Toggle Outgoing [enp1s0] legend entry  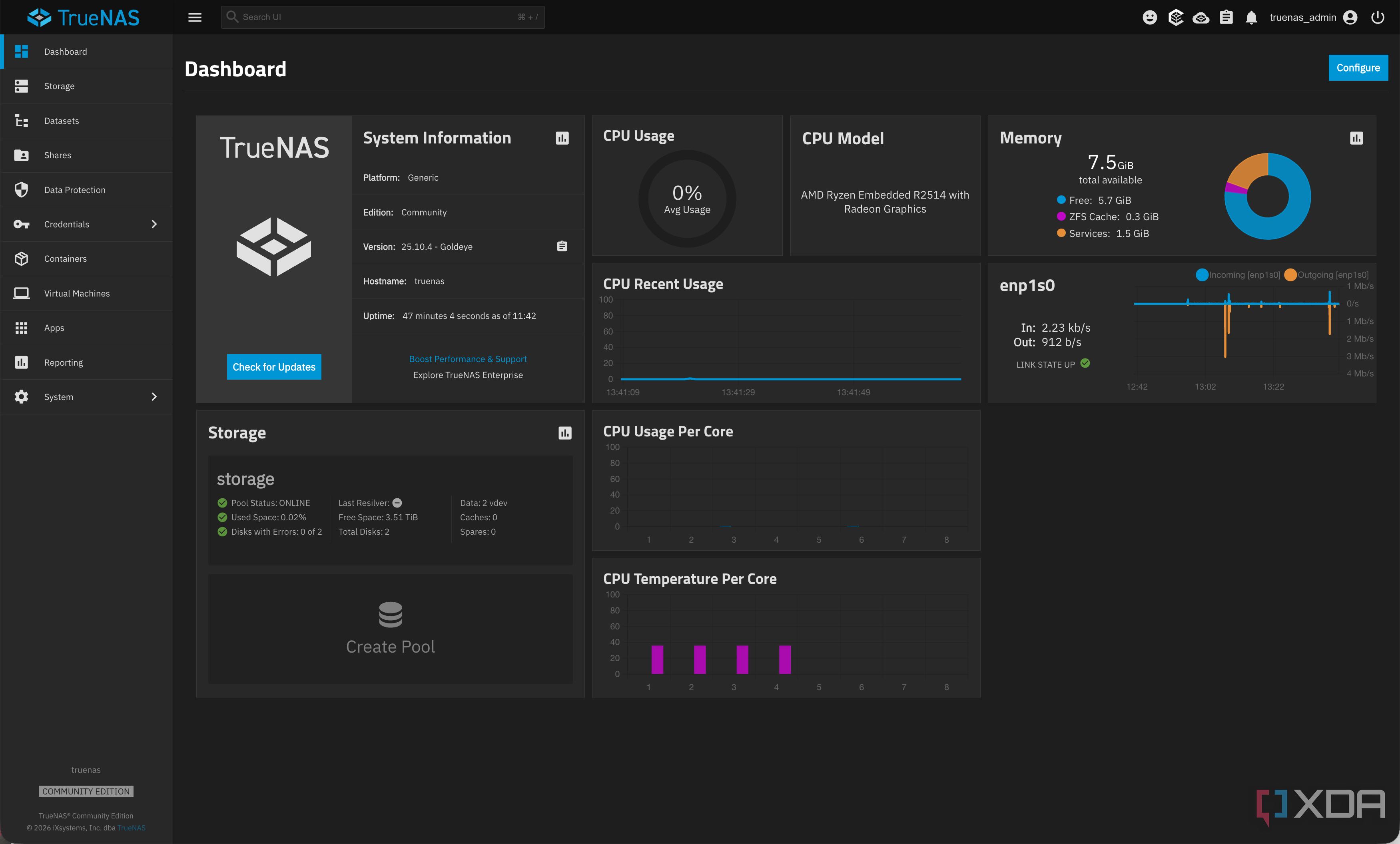[1326, 275]
